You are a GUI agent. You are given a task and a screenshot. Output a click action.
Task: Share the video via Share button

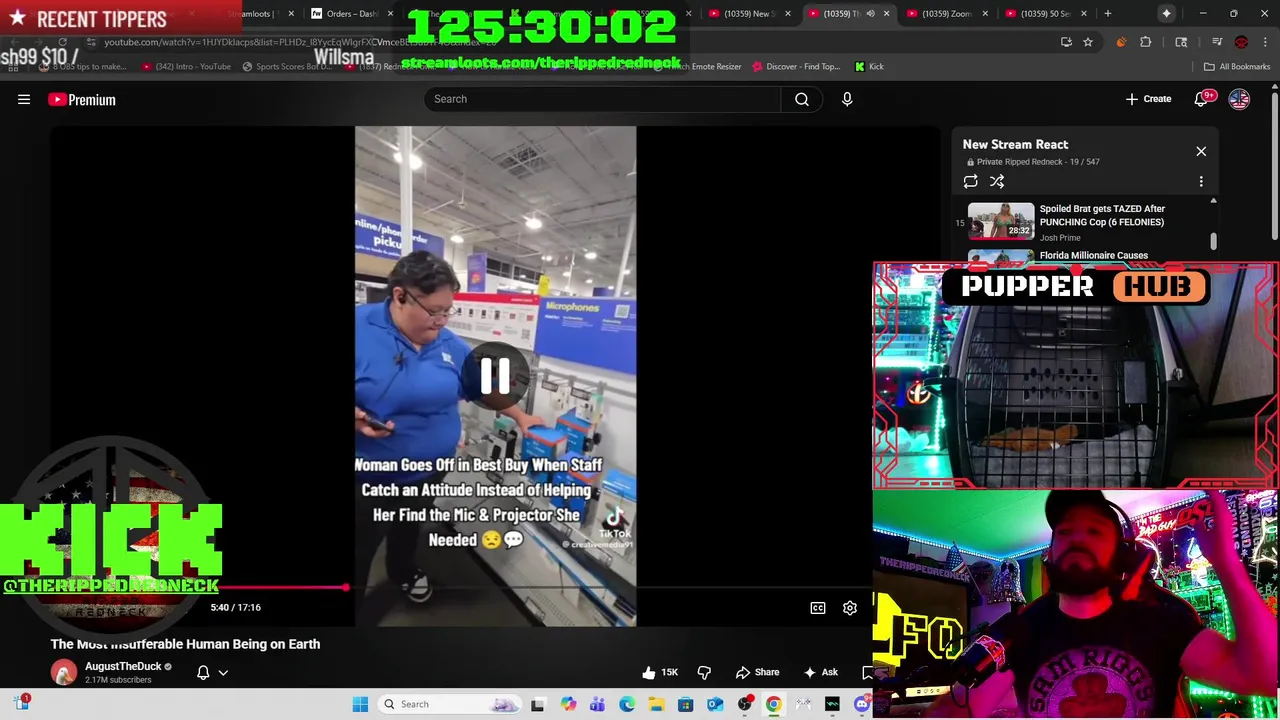point(757,672)
